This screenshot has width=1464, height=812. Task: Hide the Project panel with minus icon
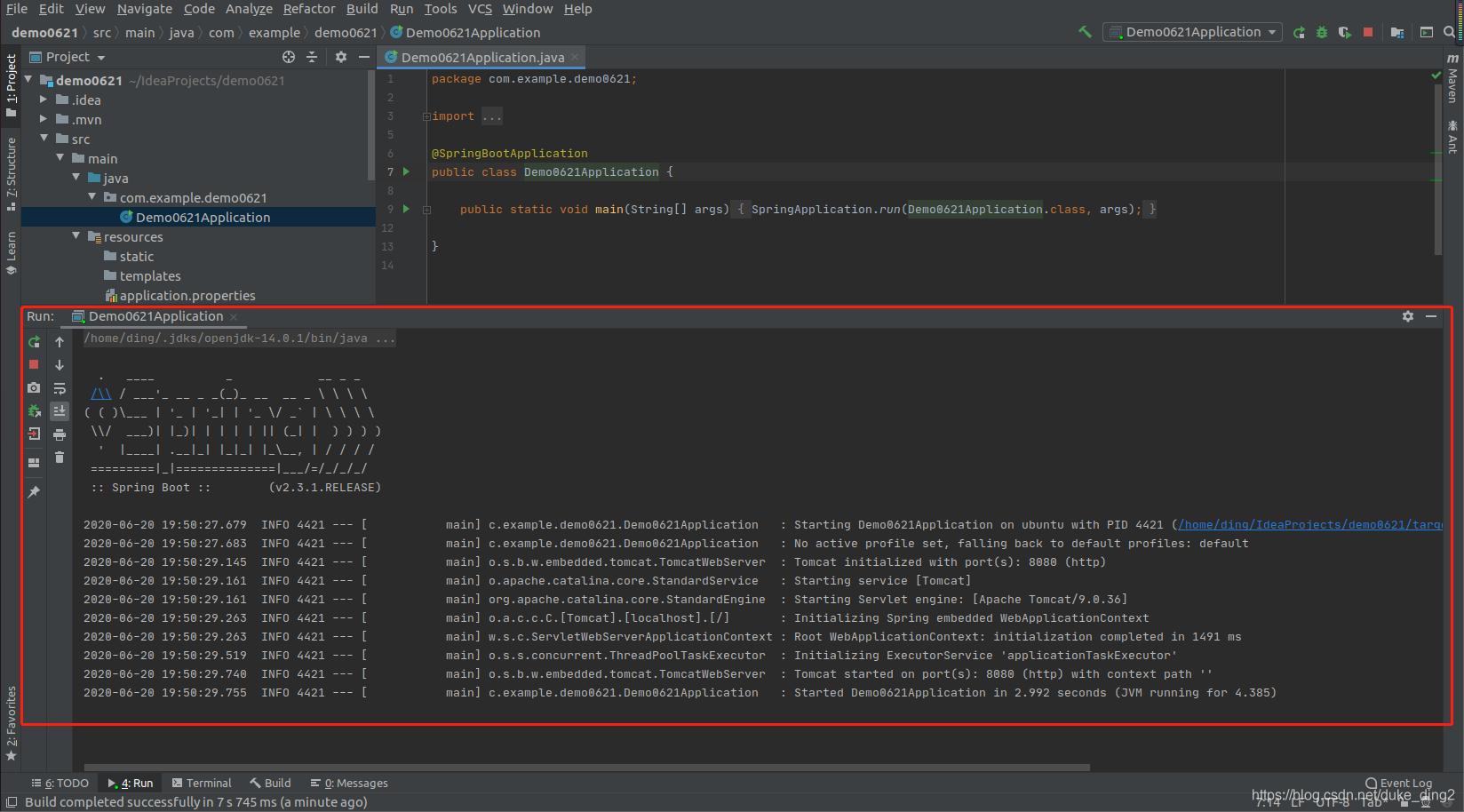tap(364, 57)
